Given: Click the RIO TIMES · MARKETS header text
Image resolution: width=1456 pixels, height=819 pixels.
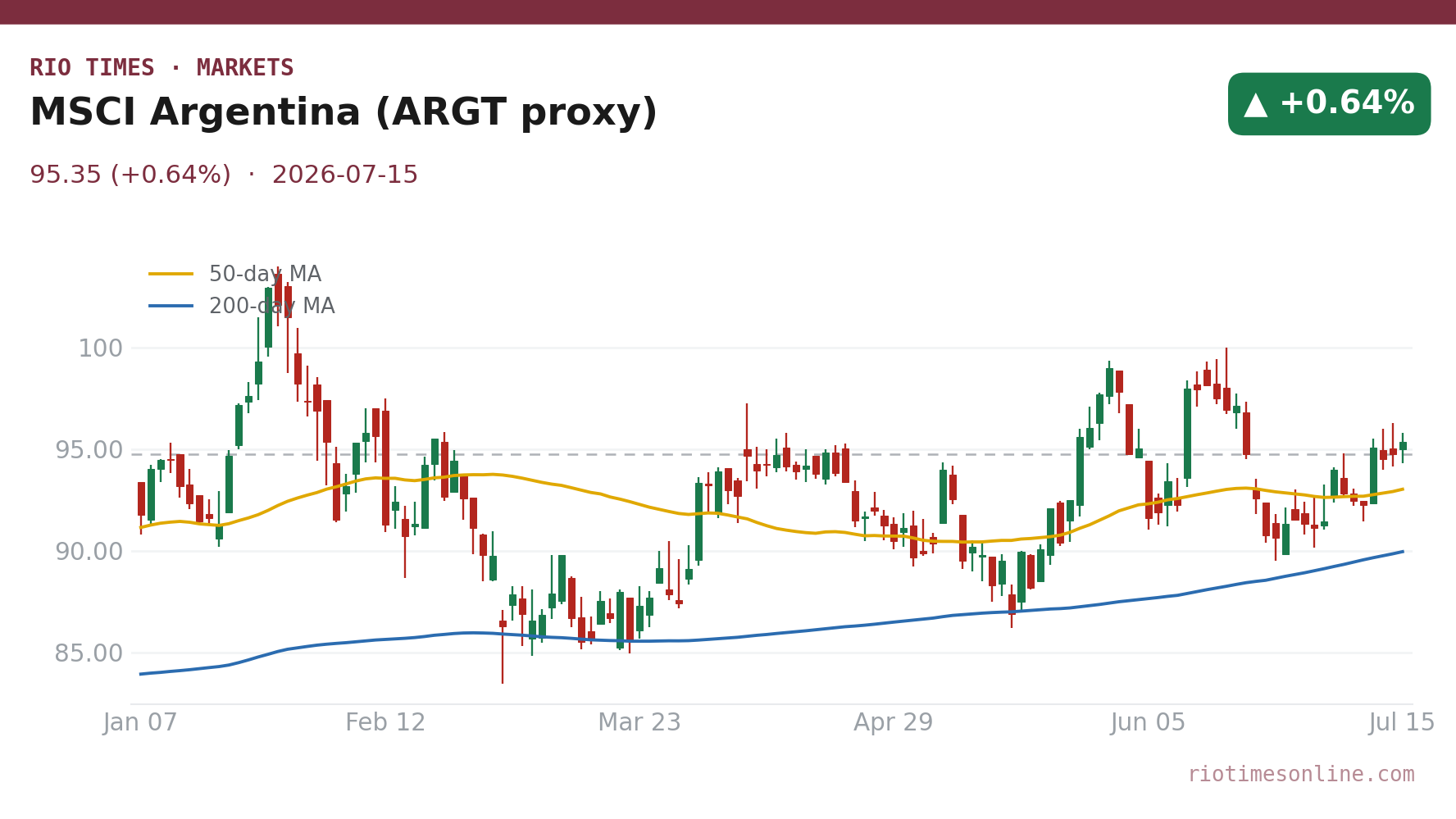Looking at the screenshot, I should [162, 68].
